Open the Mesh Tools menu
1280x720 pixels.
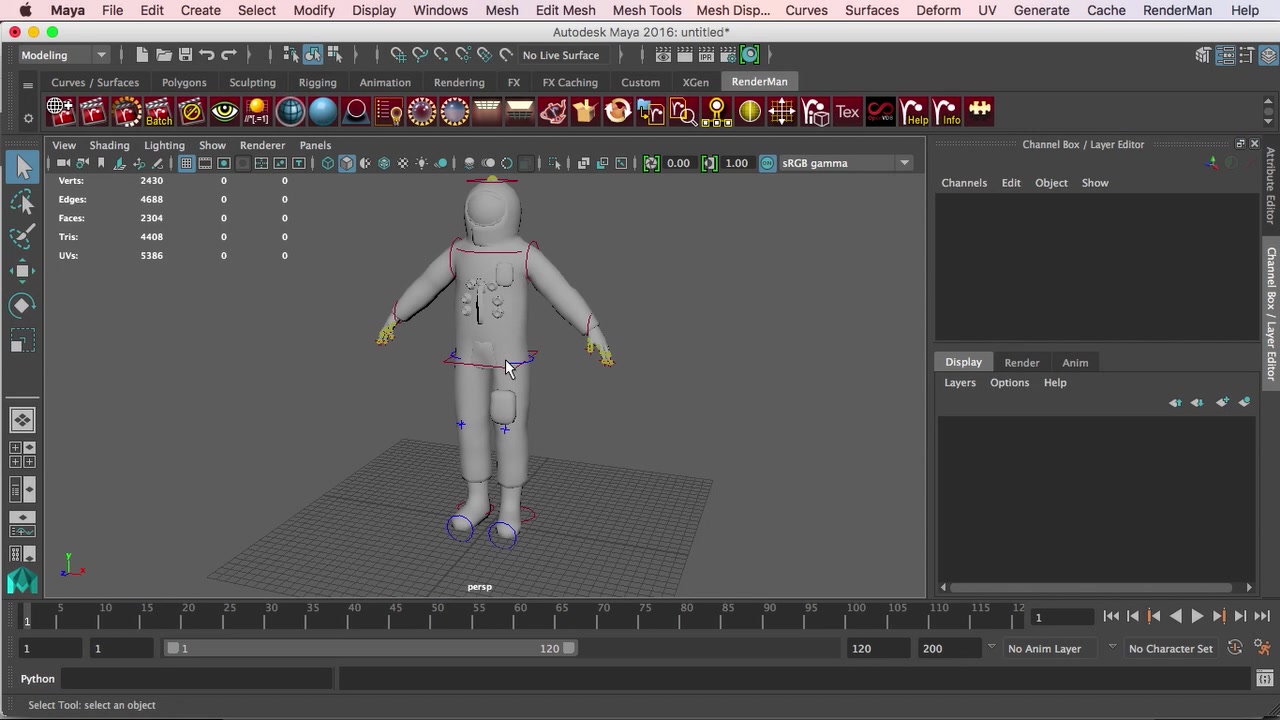[x=646, y=10]
